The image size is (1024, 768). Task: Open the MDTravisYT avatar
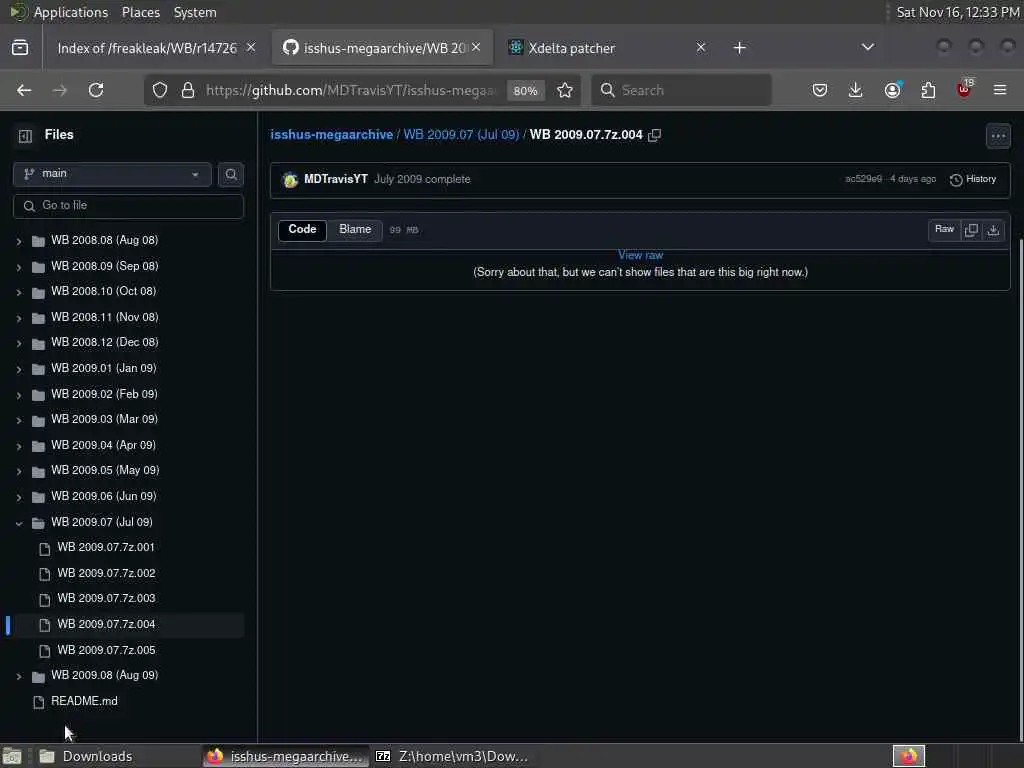291,180
